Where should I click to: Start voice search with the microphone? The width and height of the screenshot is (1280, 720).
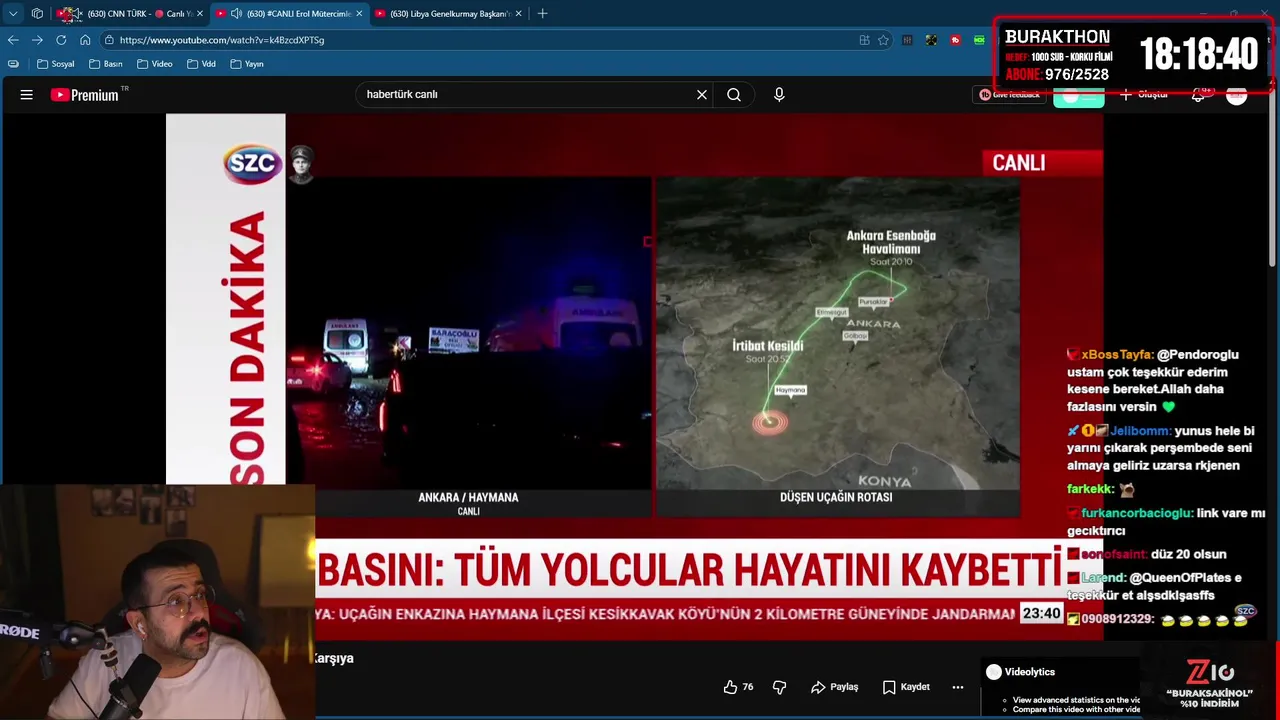click(x=779, y=95)
